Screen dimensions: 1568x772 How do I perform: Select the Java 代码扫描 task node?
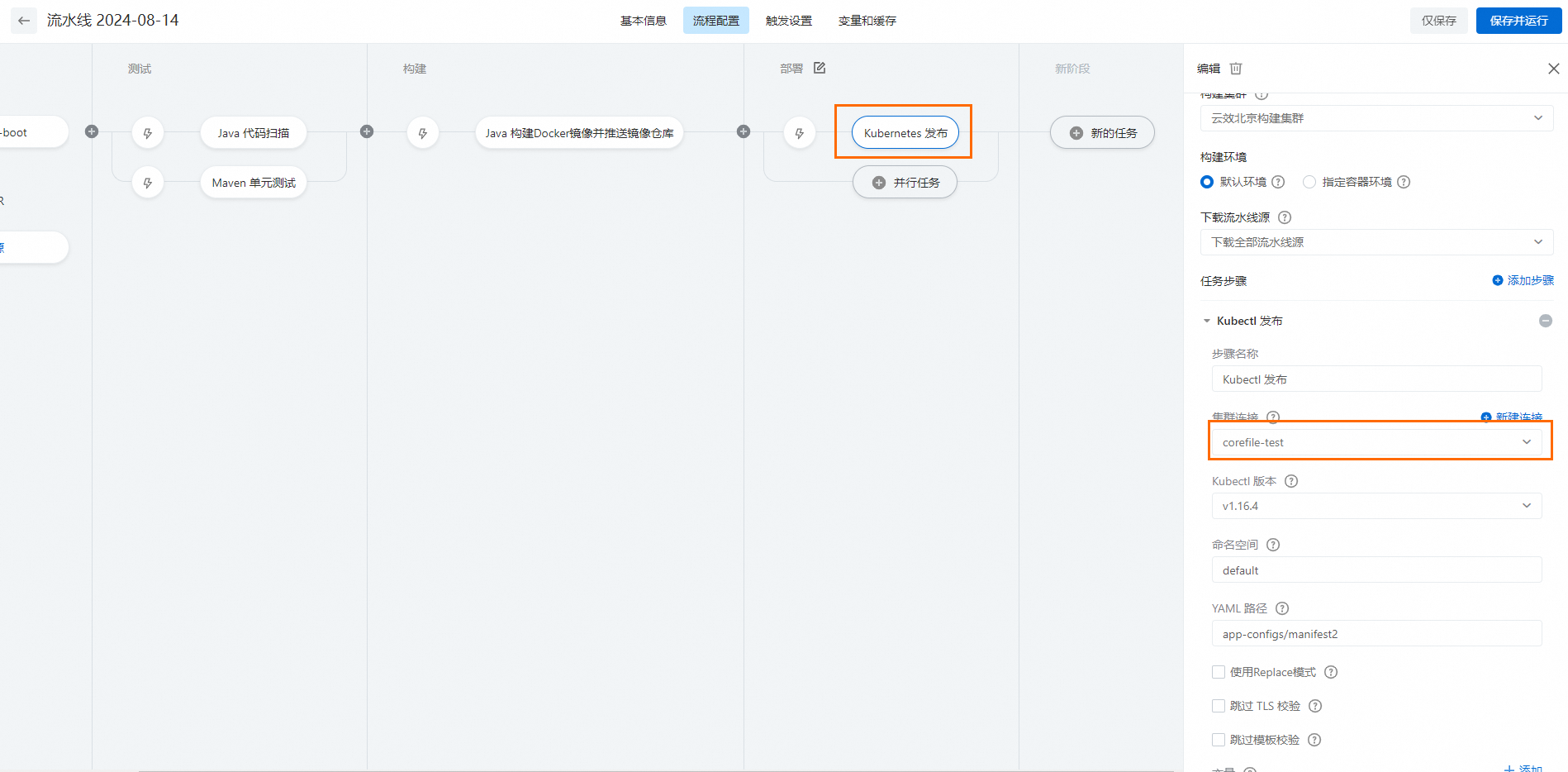click(254, 132)
